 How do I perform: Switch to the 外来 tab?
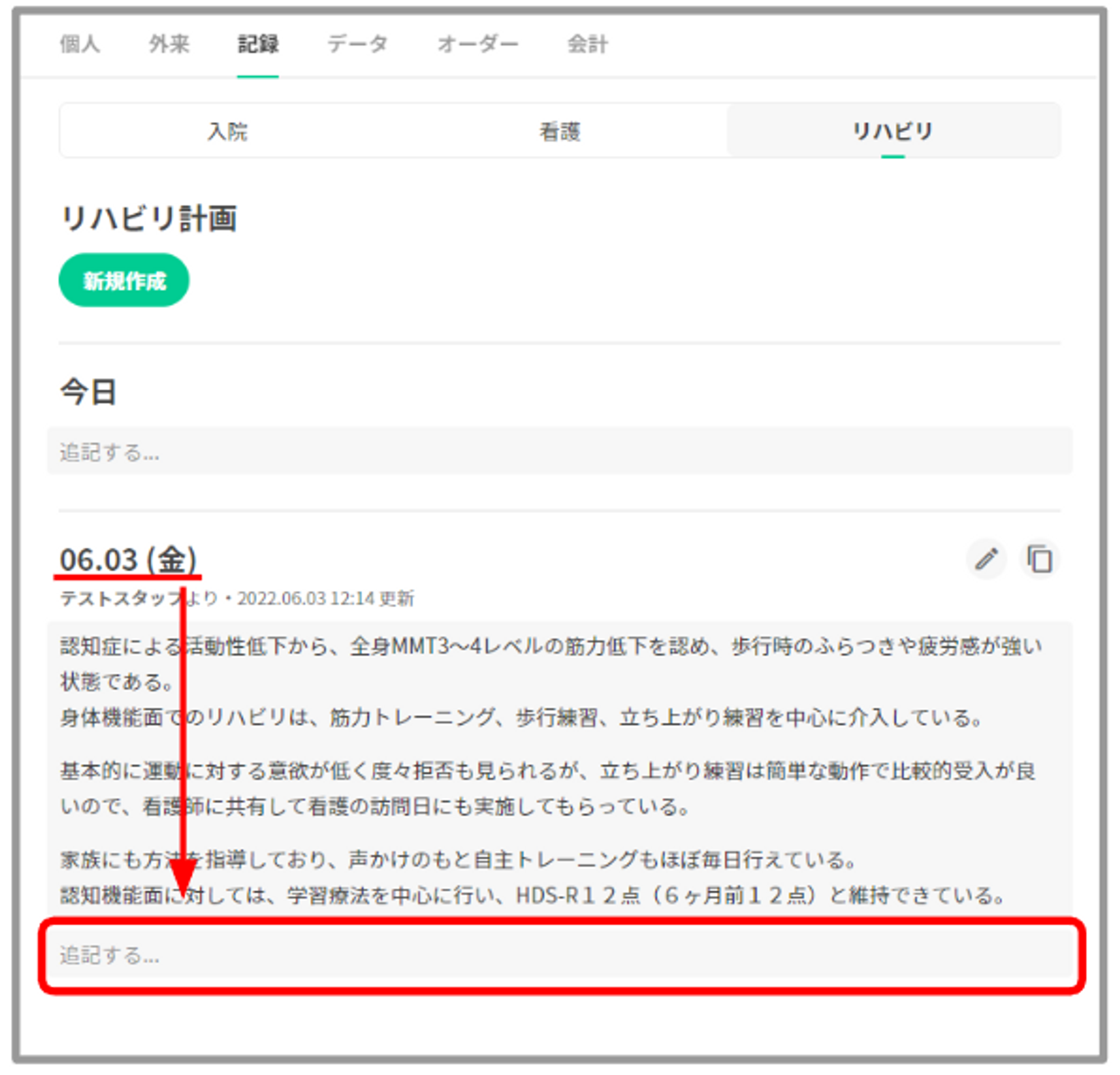click(169, 44)
